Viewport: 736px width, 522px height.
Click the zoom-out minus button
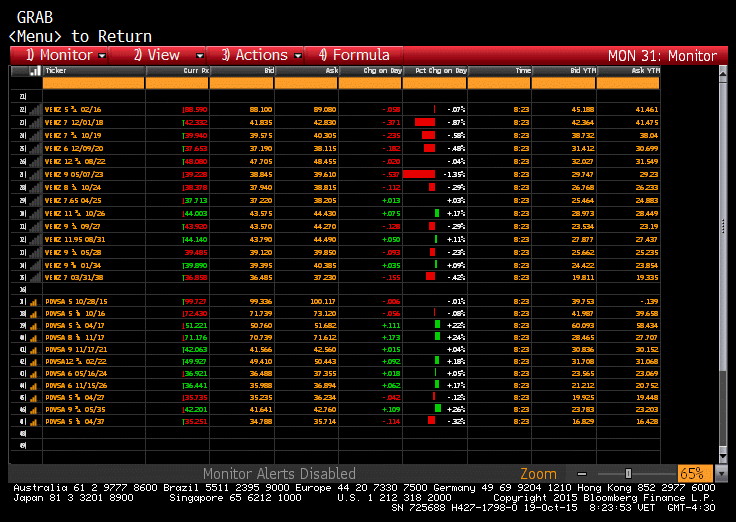[582, 474]
